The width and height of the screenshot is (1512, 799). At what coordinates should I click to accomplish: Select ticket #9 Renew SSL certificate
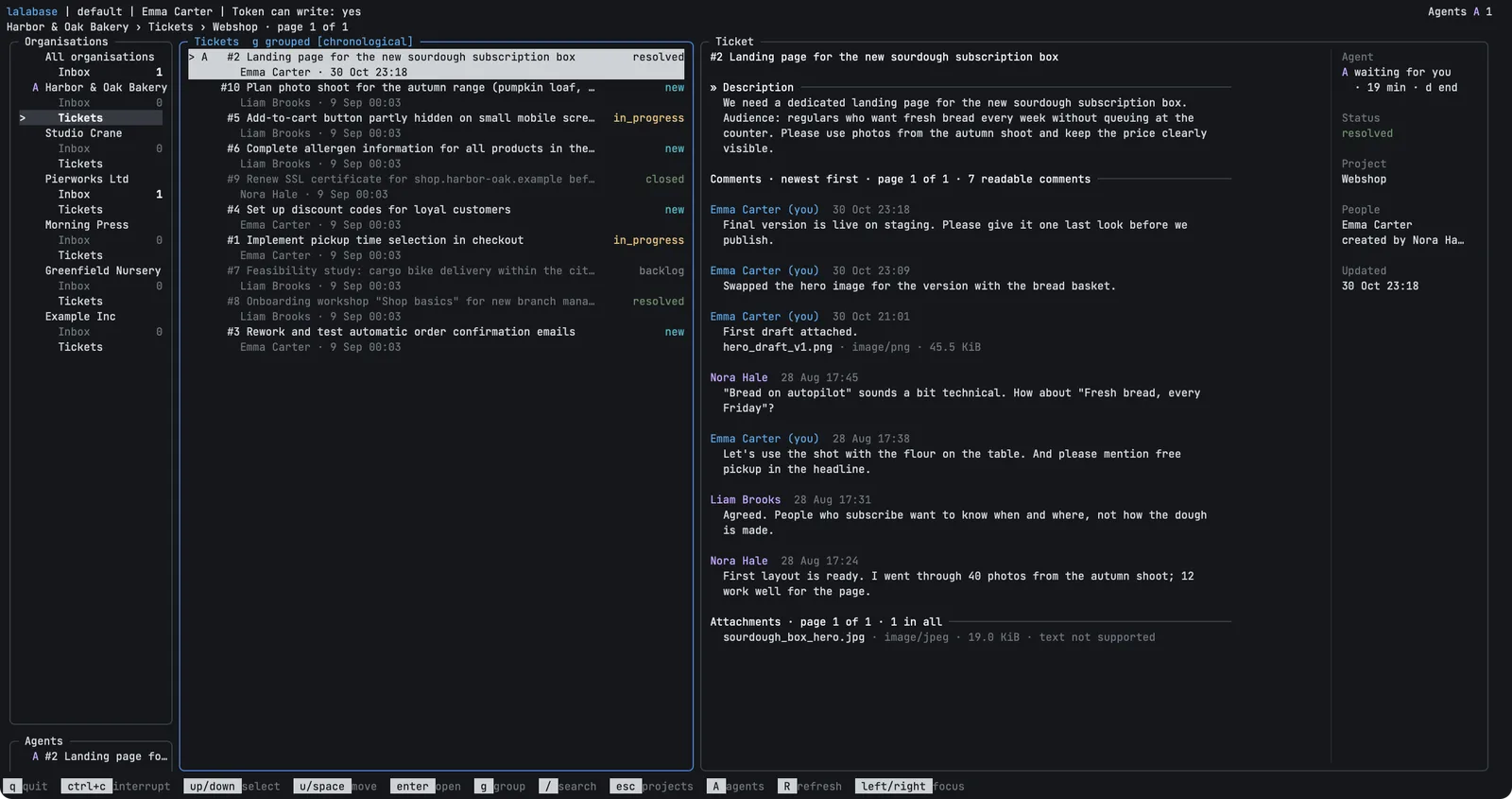437,186
